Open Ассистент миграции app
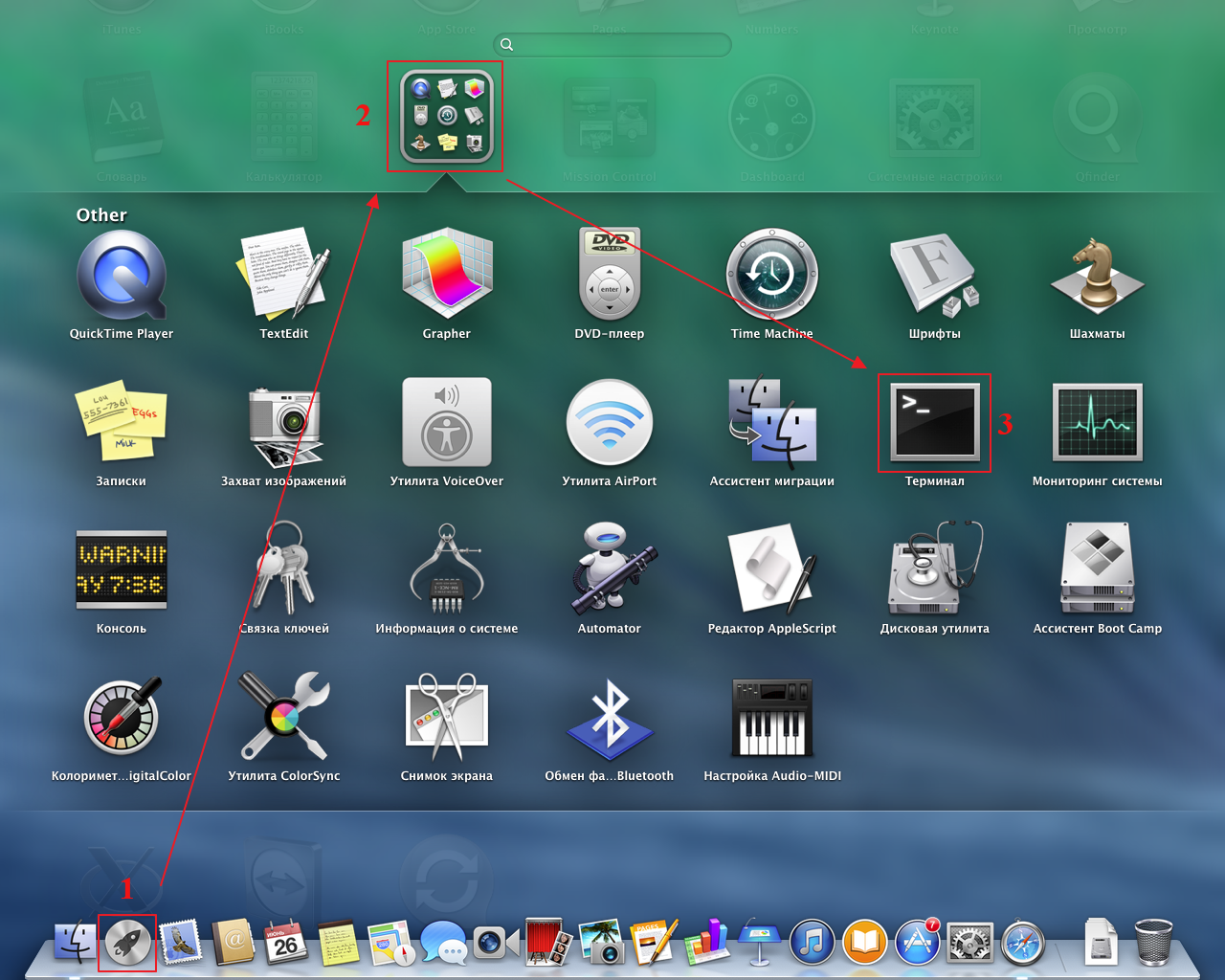 772,423
